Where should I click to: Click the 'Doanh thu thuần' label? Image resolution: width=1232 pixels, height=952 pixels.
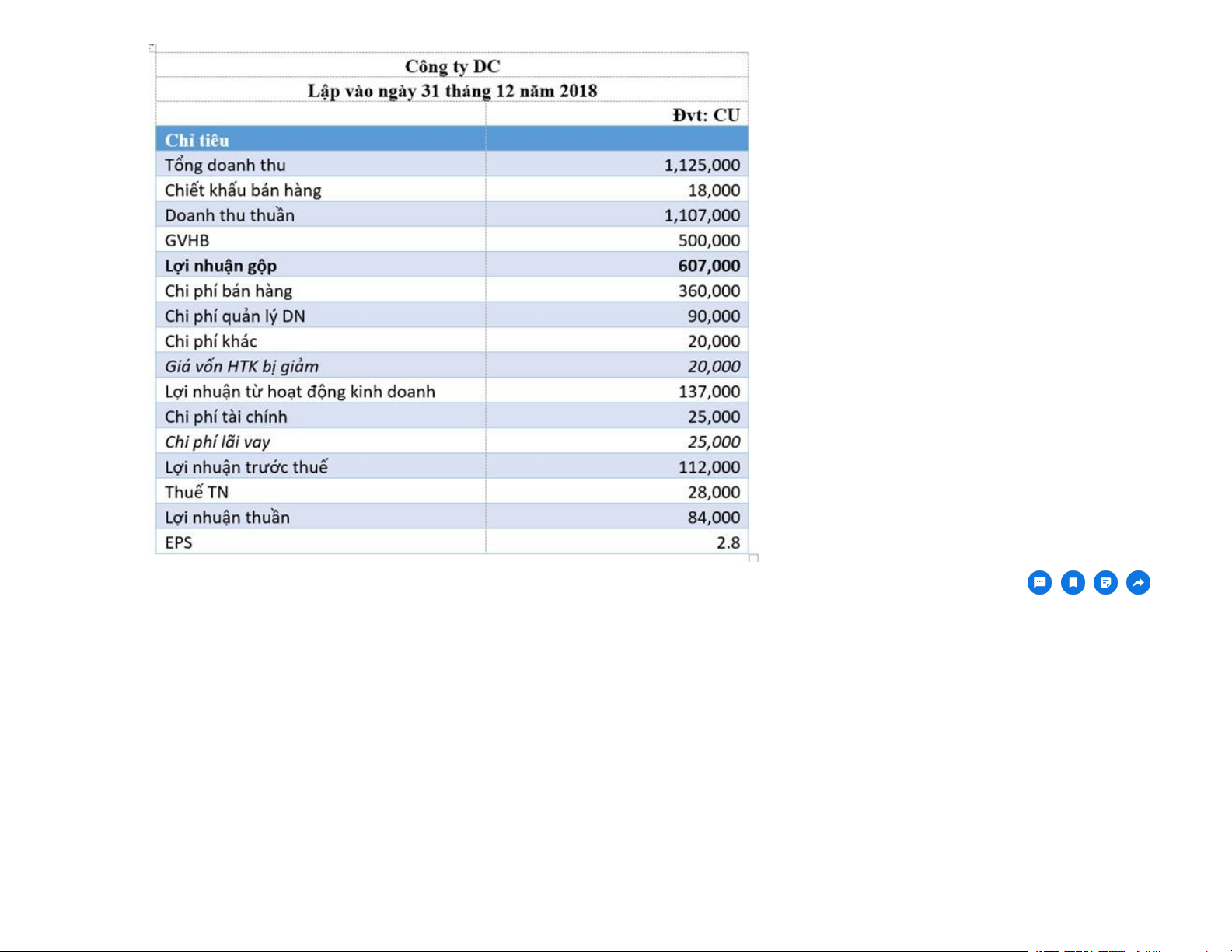click(x=229, y=215)
